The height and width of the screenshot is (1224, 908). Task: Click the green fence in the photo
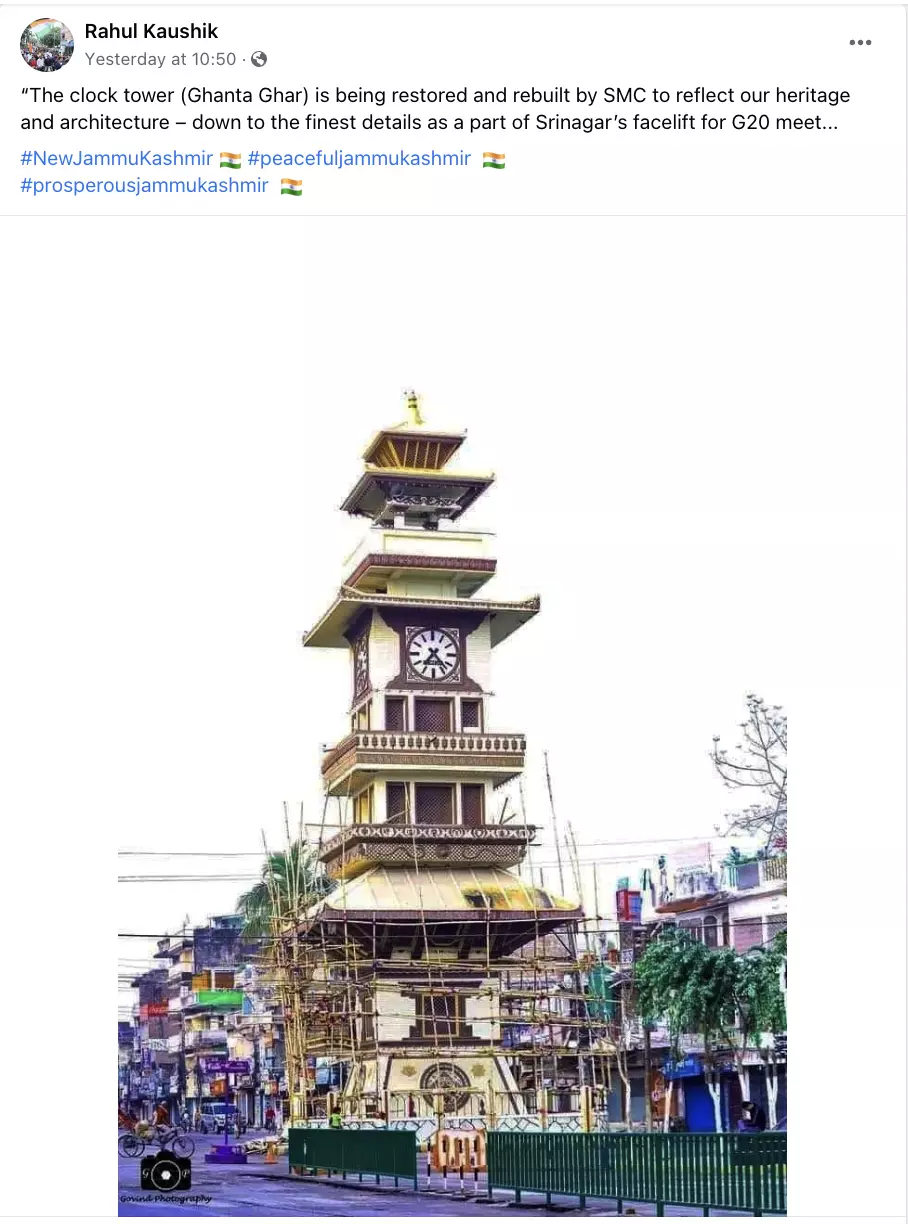pos(537,1168)
